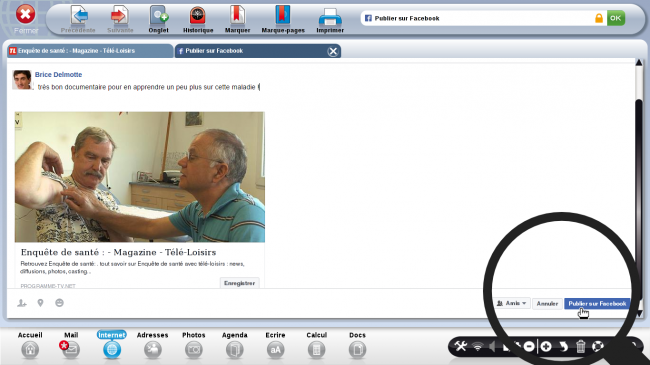
Task: Open the wrench and screwdriver settings icon
Action: 461,346
